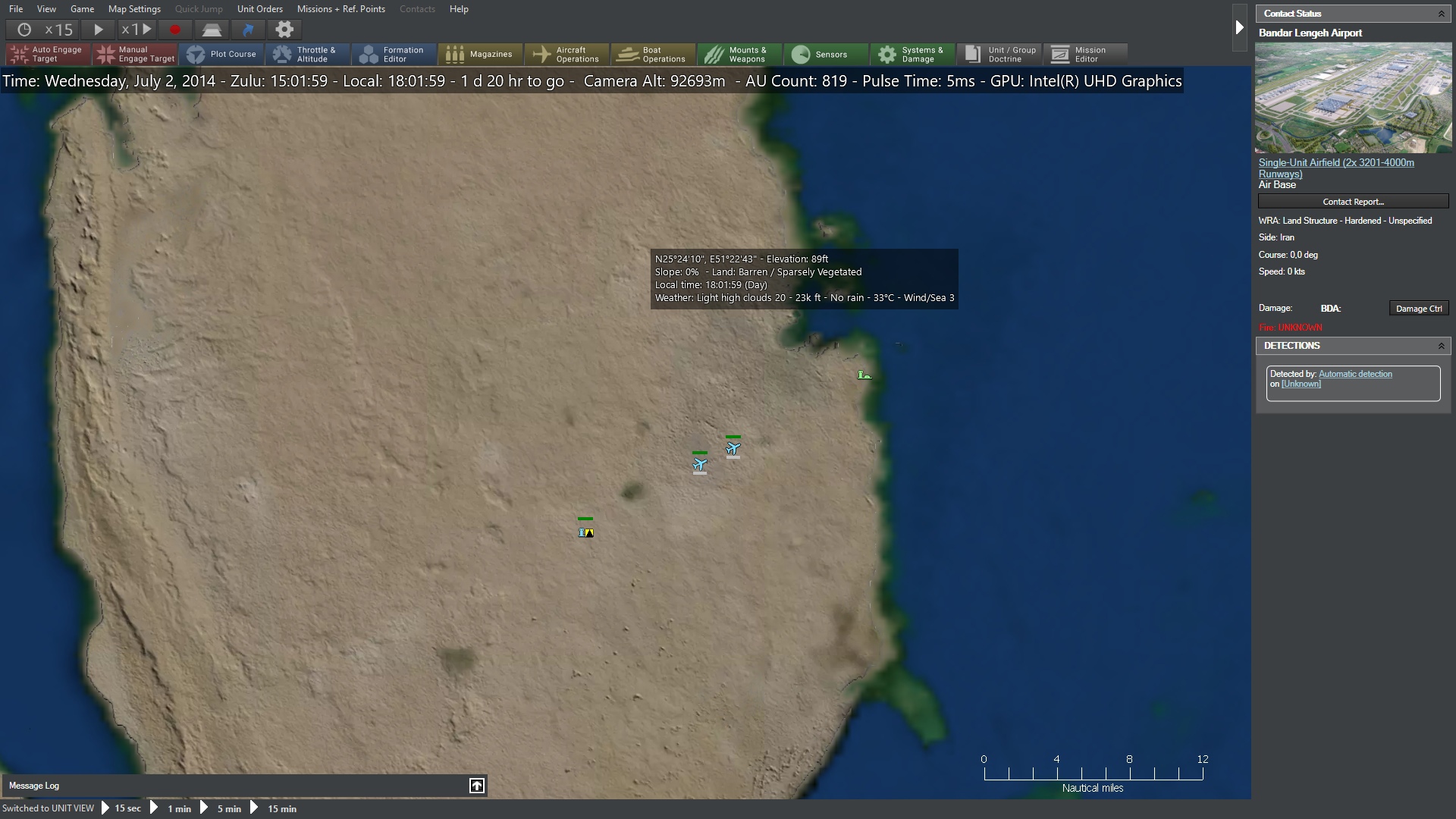This screenshot has width=1456, height=819.
Task: Open the Unit Orders menu
Action: tap(259, 9)
